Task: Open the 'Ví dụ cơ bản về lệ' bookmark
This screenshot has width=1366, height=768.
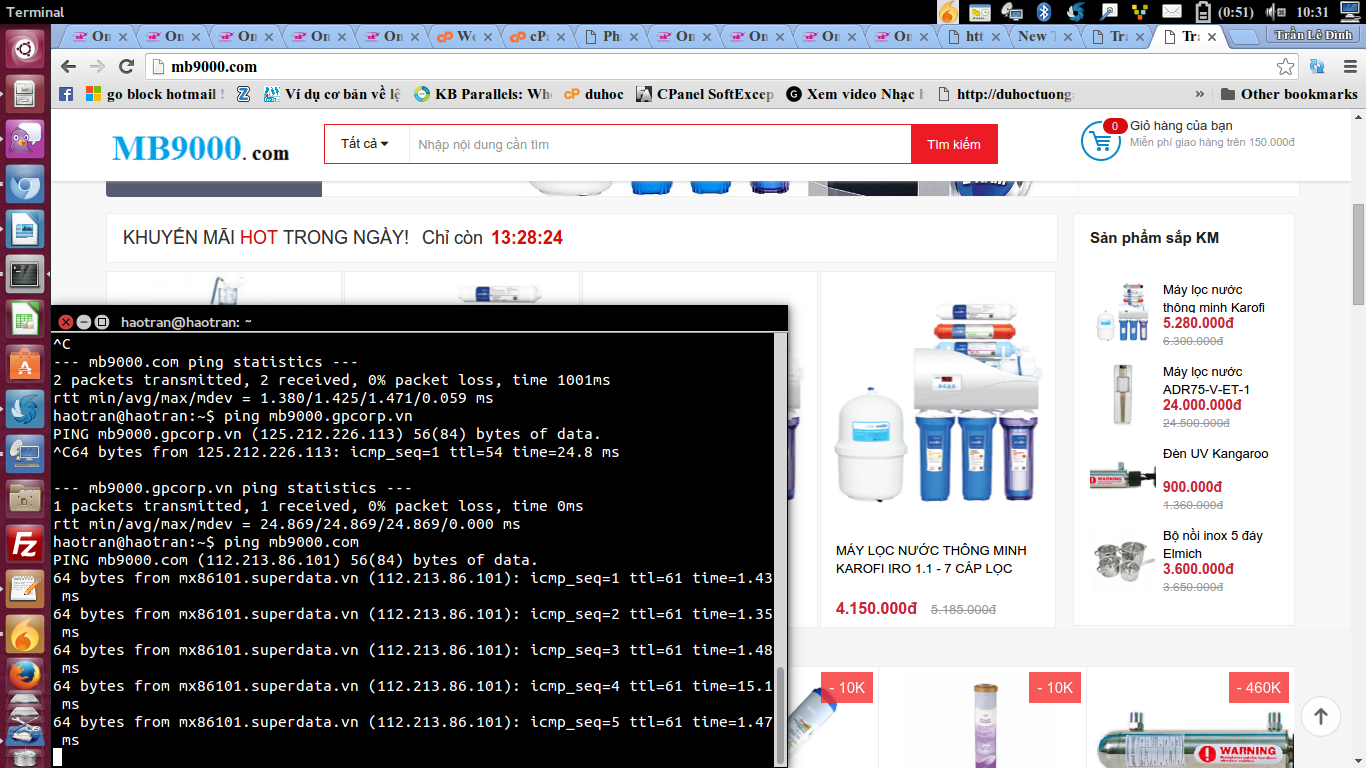Action: point(332,94)
